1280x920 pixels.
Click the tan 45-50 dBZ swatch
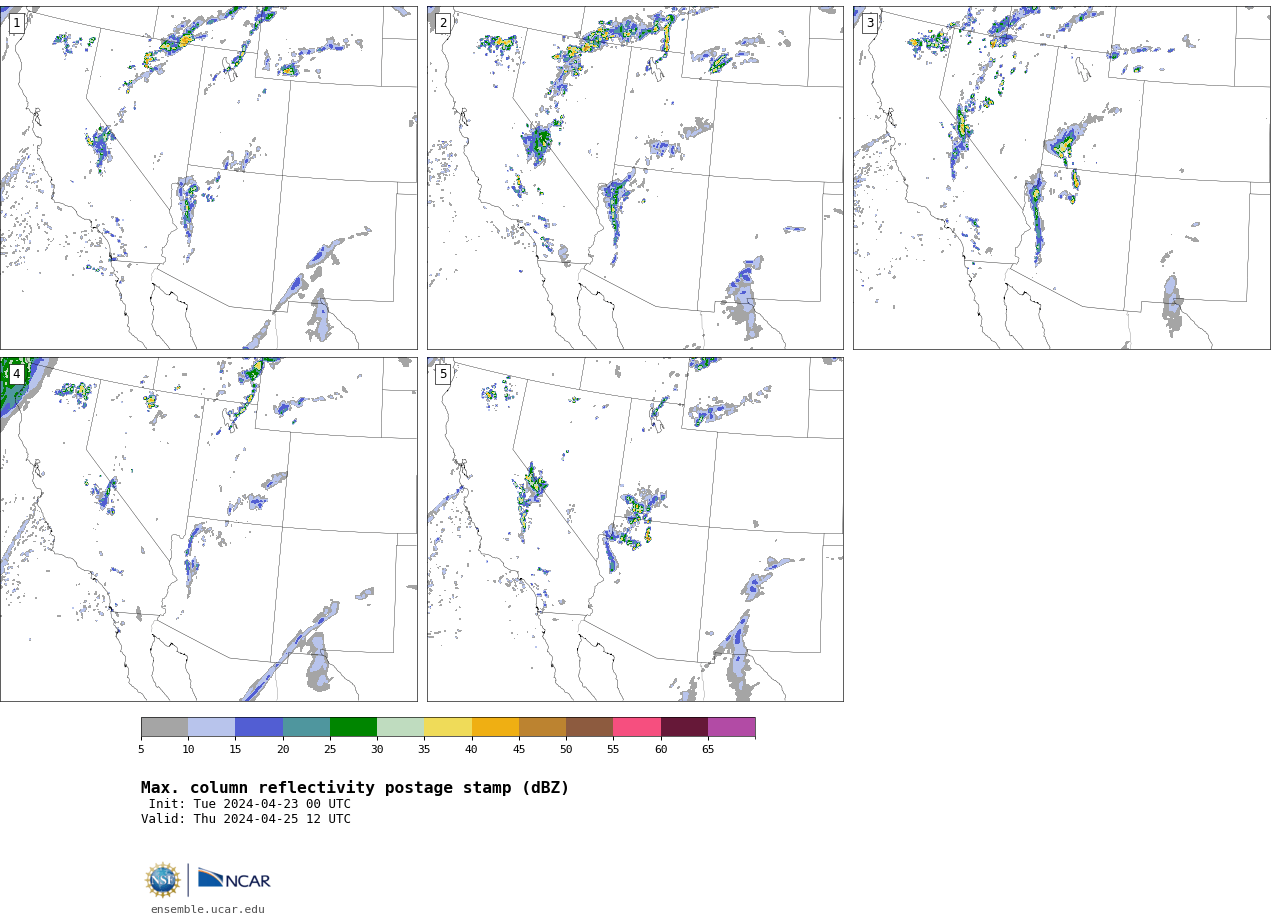pos(542,727)
